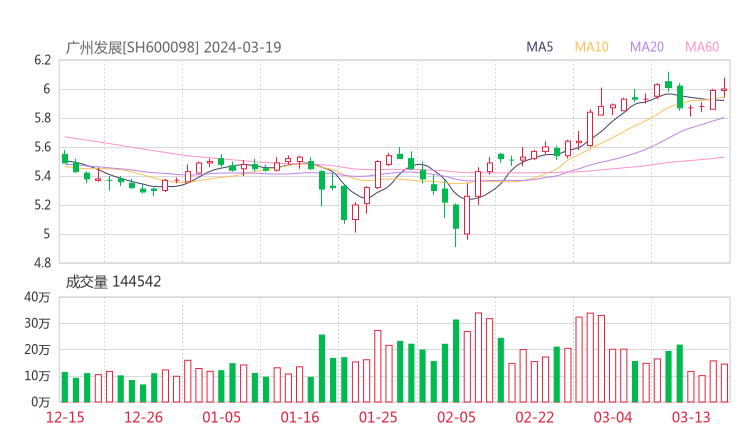
Task: Click the MA5 legend label
Action: click(539, 47)
